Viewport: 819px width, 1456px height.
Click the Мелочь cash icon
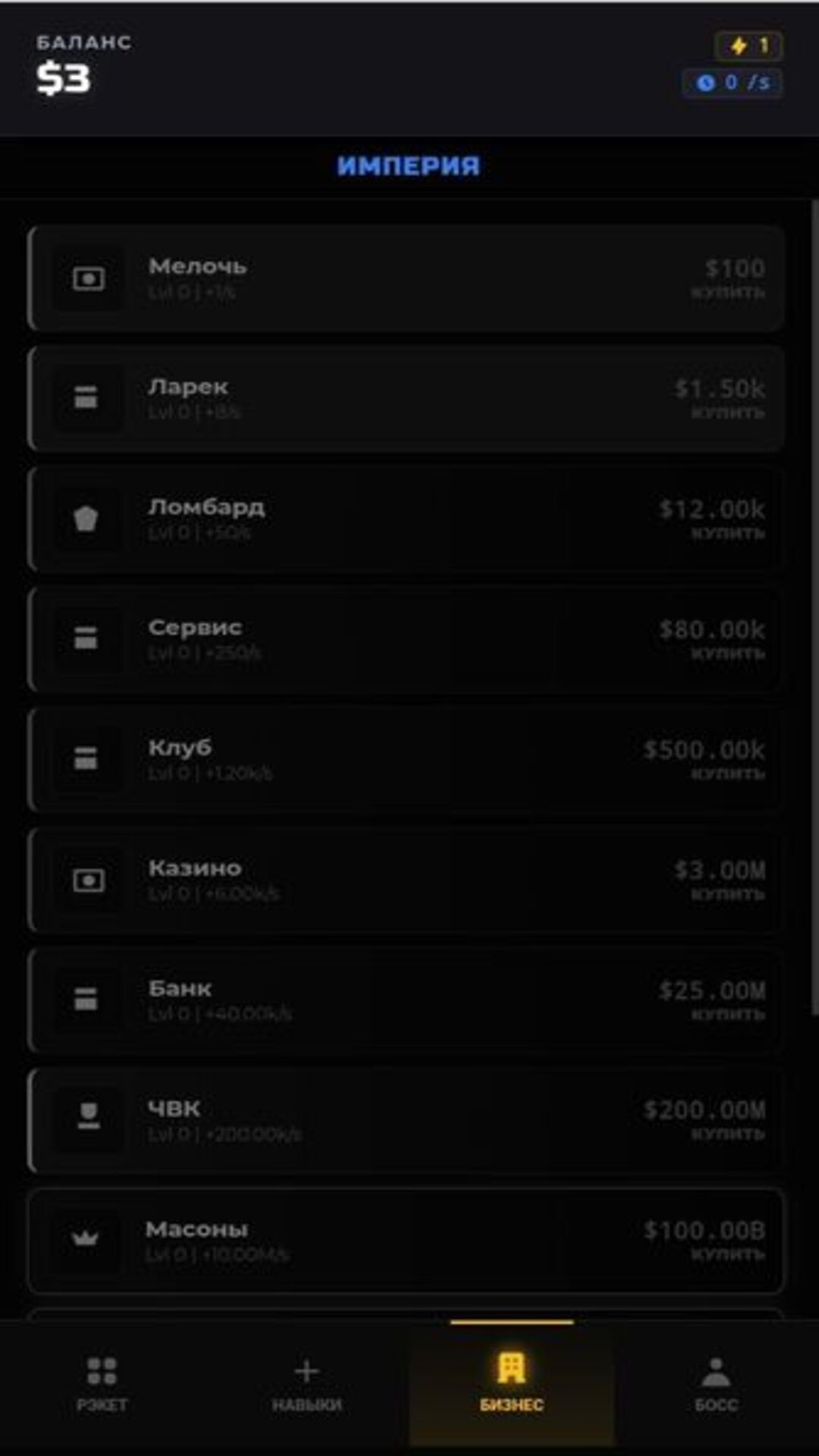pos(88,279)
